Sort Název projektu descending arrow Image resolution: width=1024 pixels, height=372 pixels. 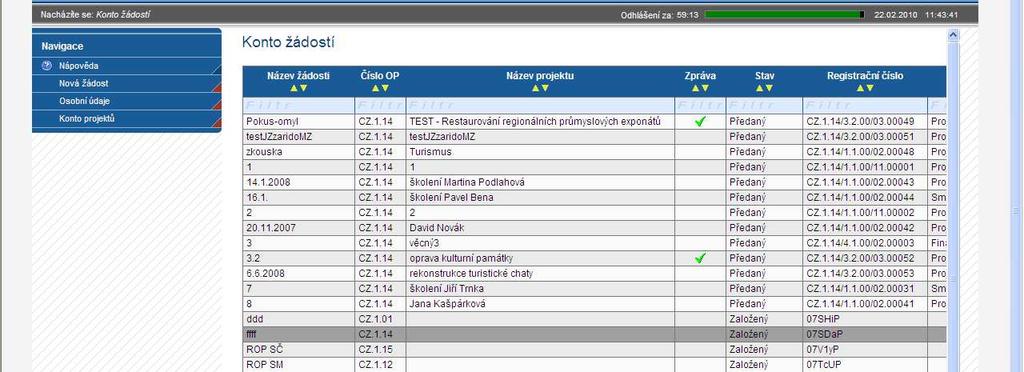coord(545,88)
